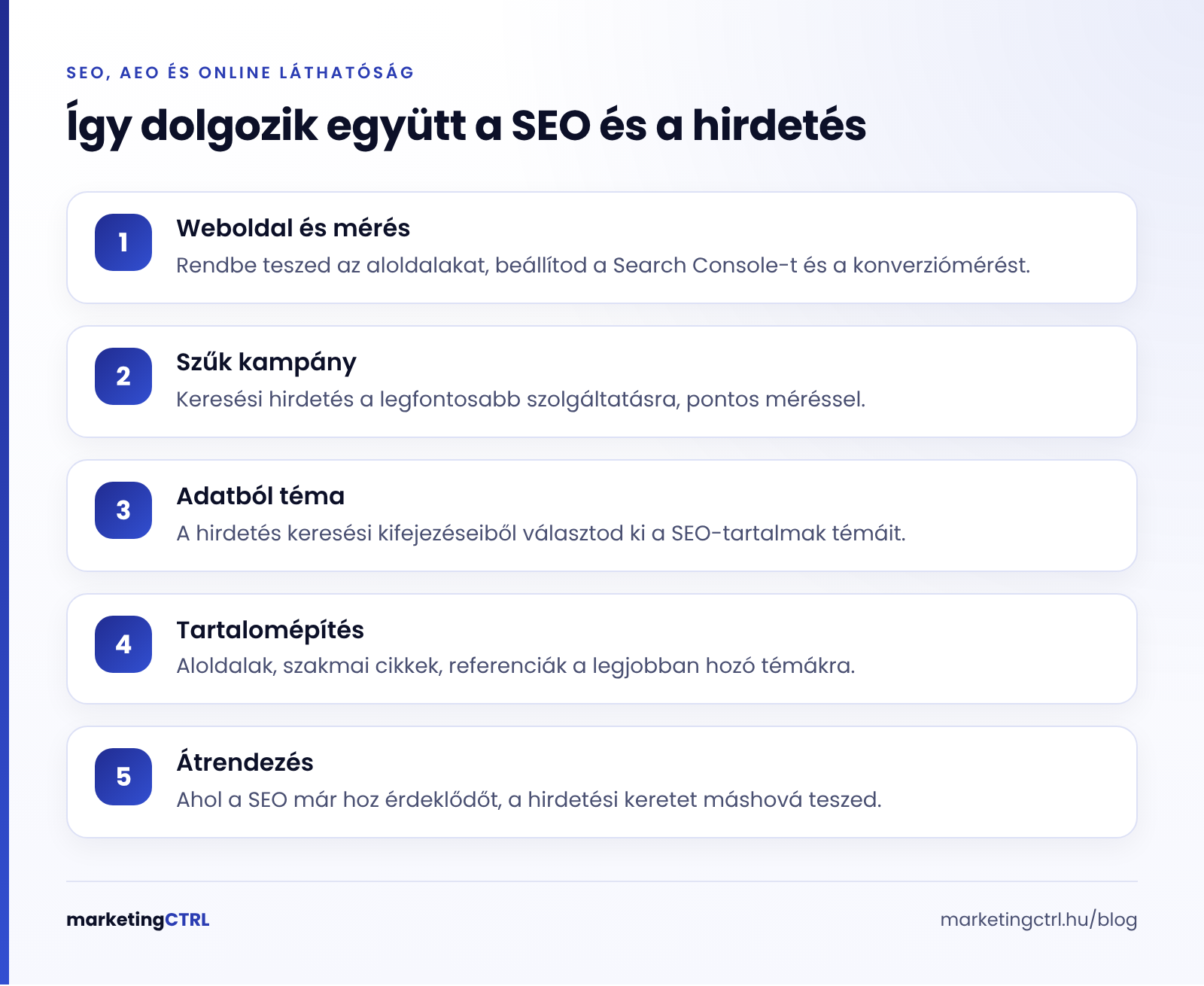Viewport: 1204px width, 986px height.
Task: Click the description "Keresési hirdetés a legfontosabb szolgáltatásra, pontos méréssel."
Action: pyautogui.click(x=521, y=400)
